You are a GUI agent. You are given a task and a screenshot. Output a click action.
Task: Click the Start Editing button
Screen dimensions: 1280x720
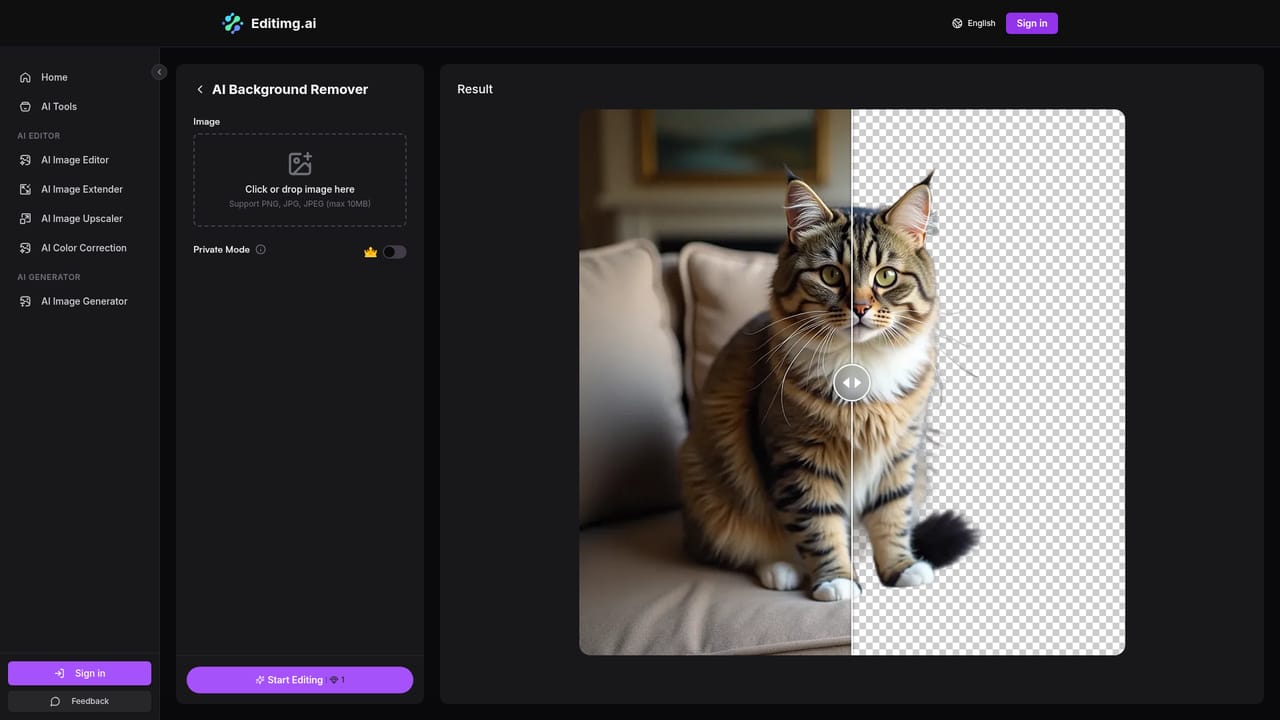(300, 680)
